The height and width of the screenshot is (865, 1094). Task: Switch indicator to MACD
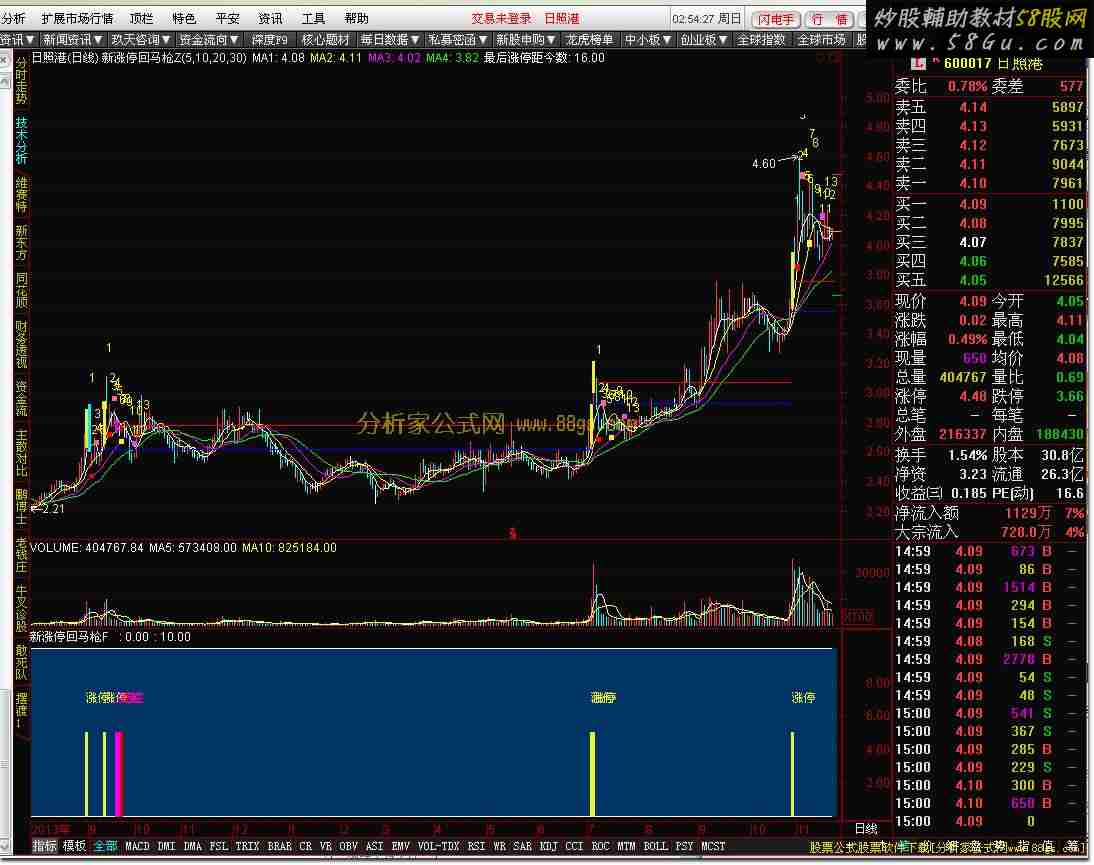click(138, 846)
